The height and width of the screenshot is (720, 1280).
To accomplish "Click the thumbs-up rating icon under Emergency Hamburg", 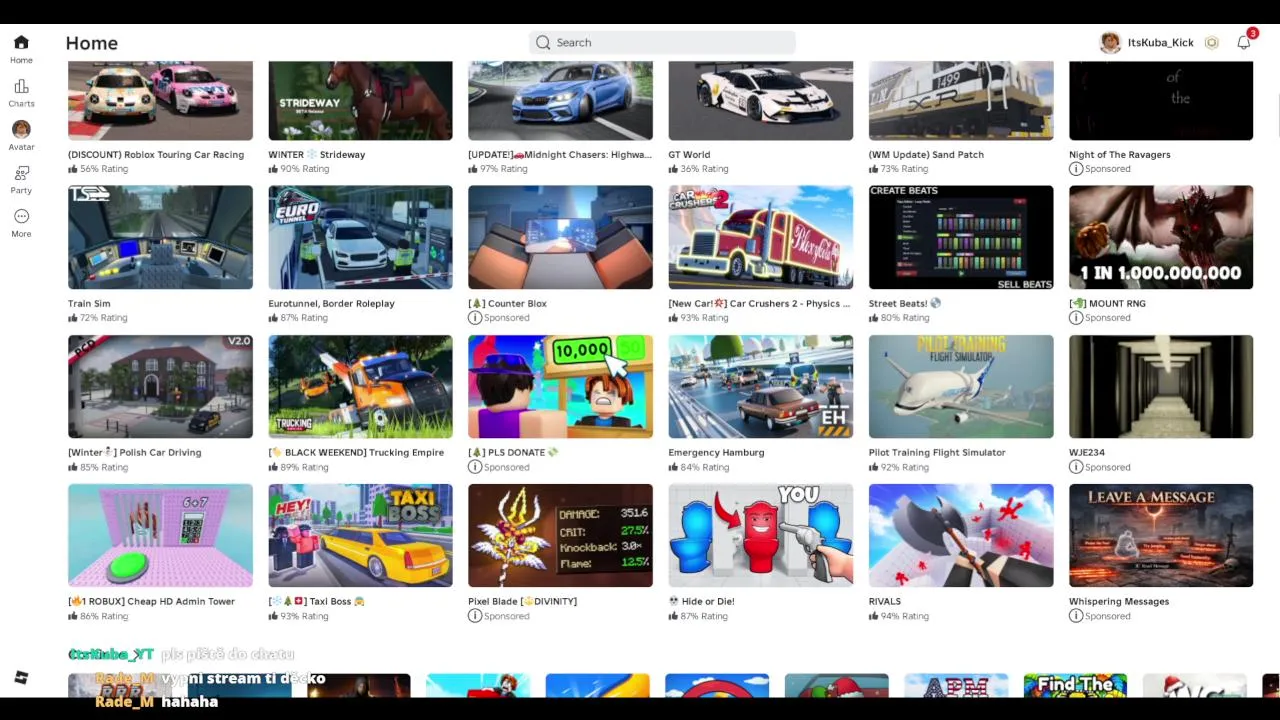I will click(x=674, y=467).
